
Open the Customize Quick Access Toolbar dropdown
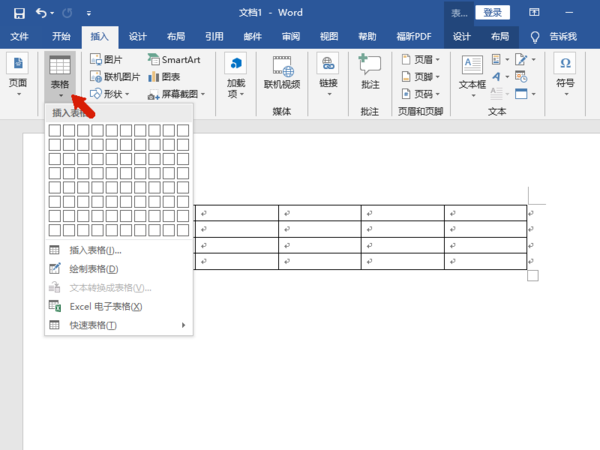click(89, 13)
